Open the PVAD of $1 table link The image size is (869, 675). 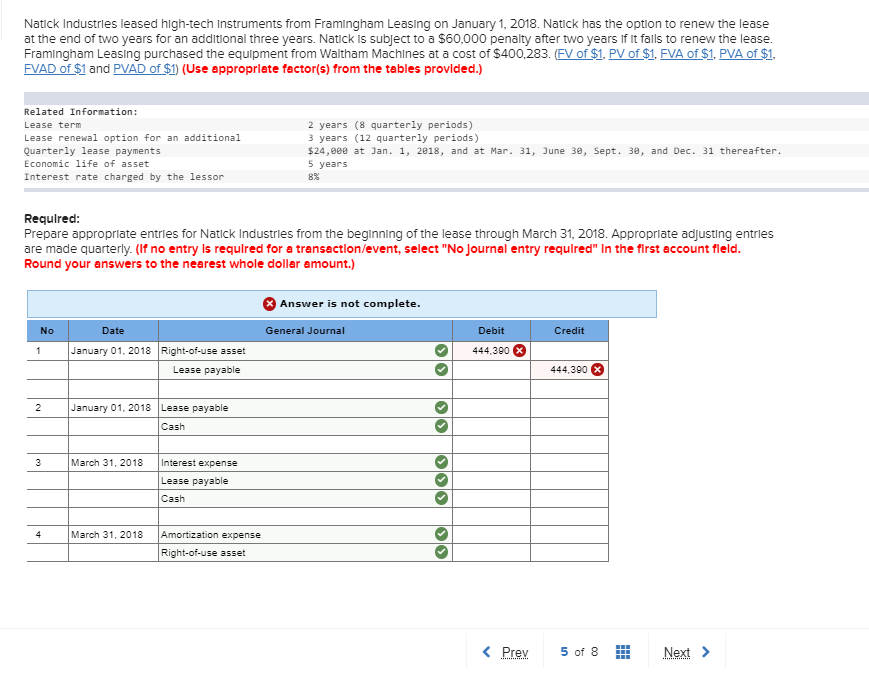pos(144,69)
